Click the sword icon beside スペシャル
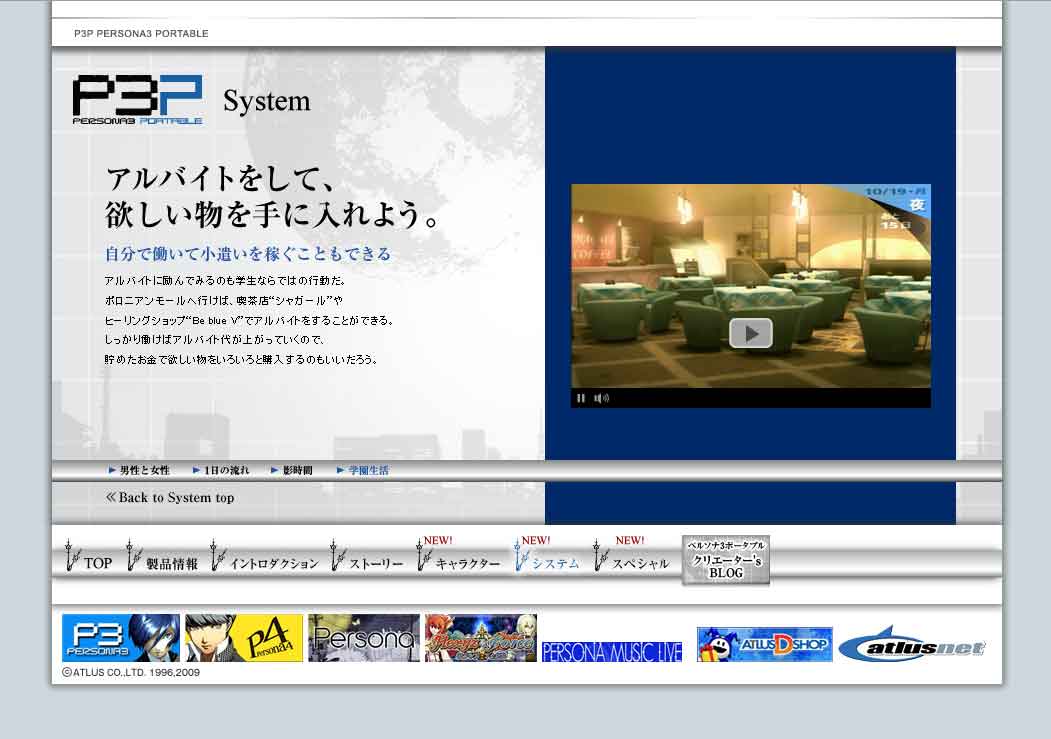The width and height of the screenshot is (1051, 739). [x=601, y=555]
